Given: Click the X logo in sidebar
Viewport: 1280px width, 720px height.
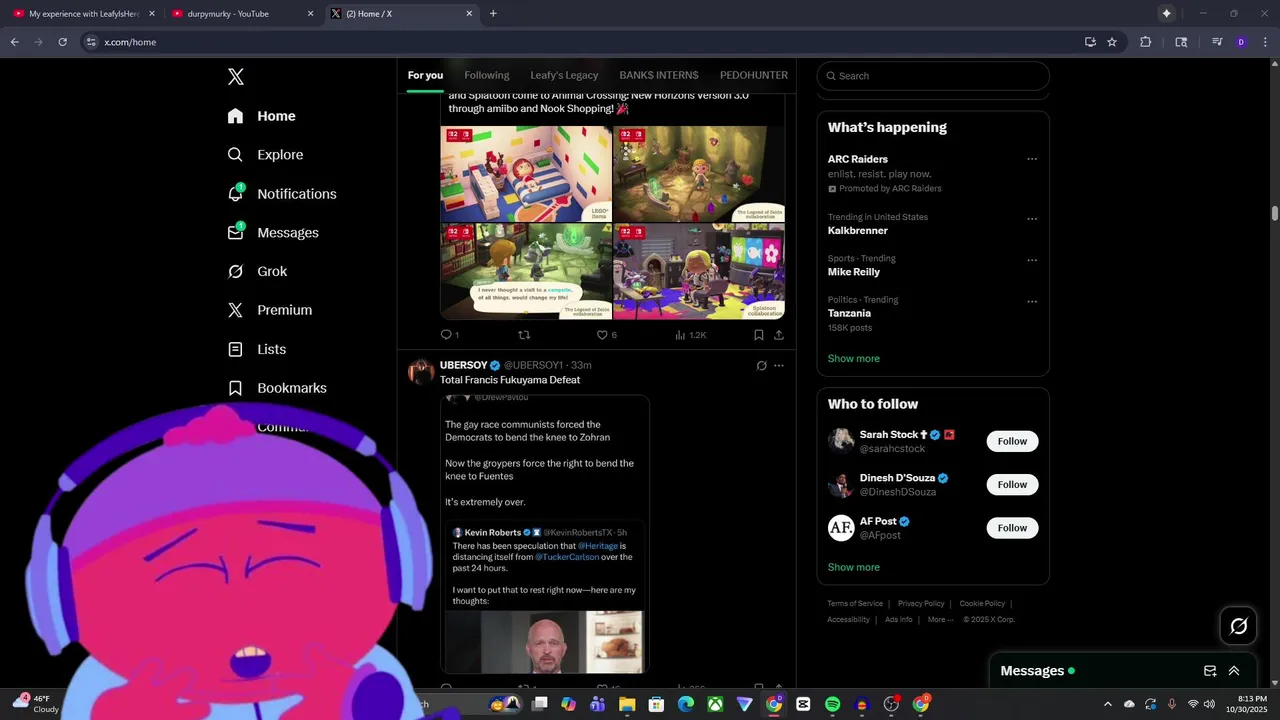Looking at the screenshot, I should tap(235, 77).
